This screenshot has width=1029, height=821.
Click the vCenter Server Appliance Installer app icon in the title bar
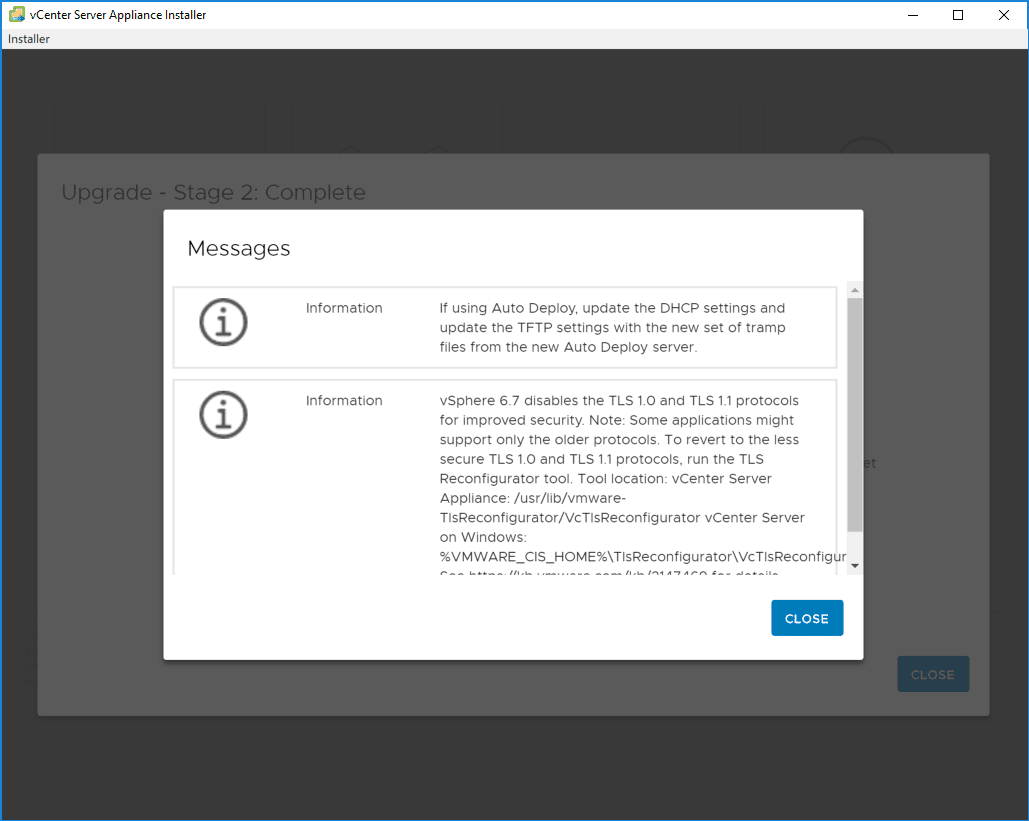click(16, 14)
